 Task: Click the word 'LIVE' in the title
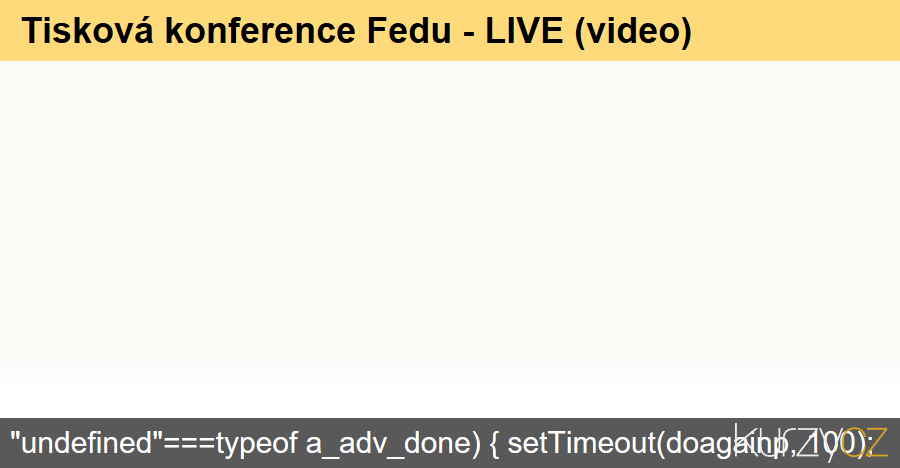click(x=524, y=30)
